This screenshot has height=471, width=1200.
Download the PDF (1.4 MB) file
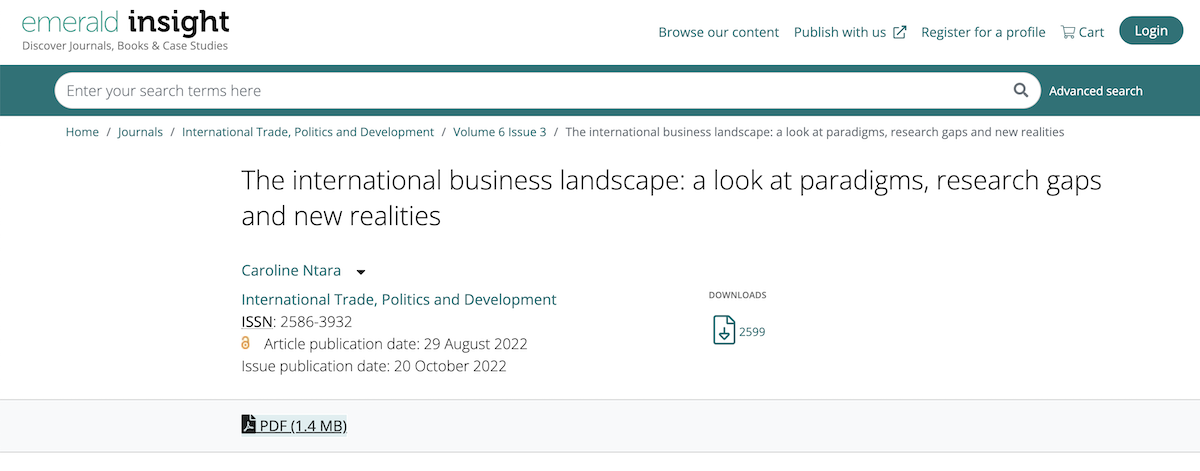point(294,426)
